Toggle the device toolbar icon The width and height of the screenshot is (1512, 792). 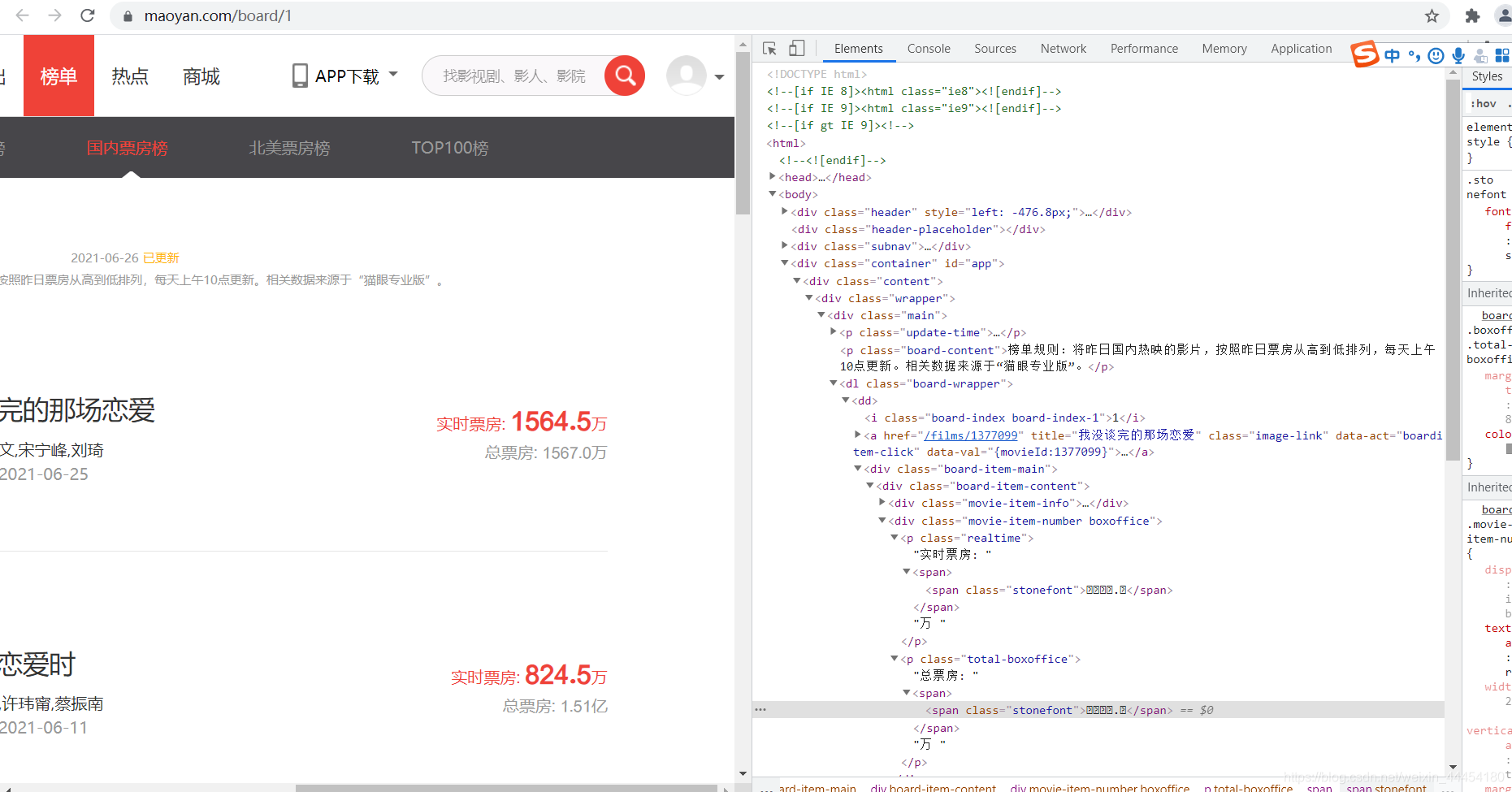click(x=797, y=49)
